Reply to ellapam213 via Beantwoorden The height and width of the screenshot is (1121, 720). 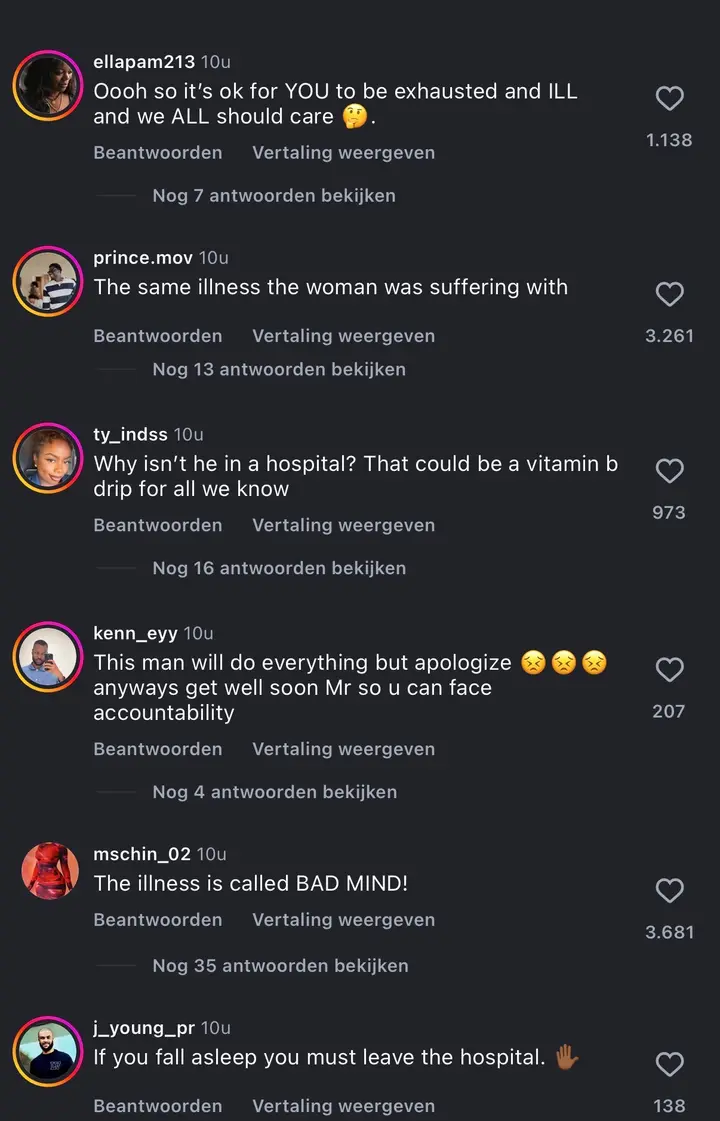tap(157, 152)
